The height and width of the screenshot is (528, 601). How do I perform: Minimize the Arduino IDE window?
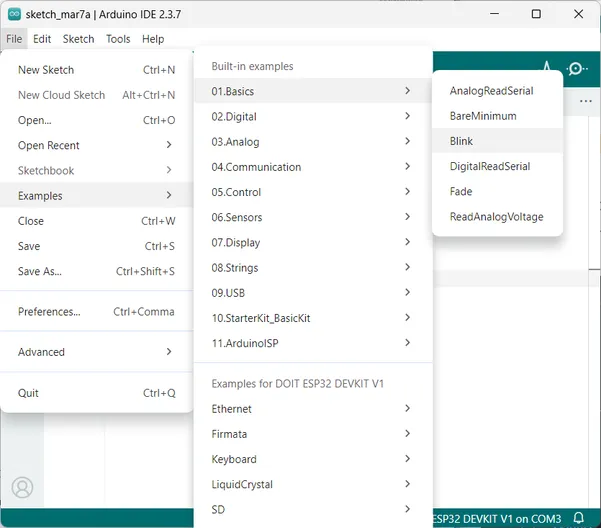click(494, 14)
